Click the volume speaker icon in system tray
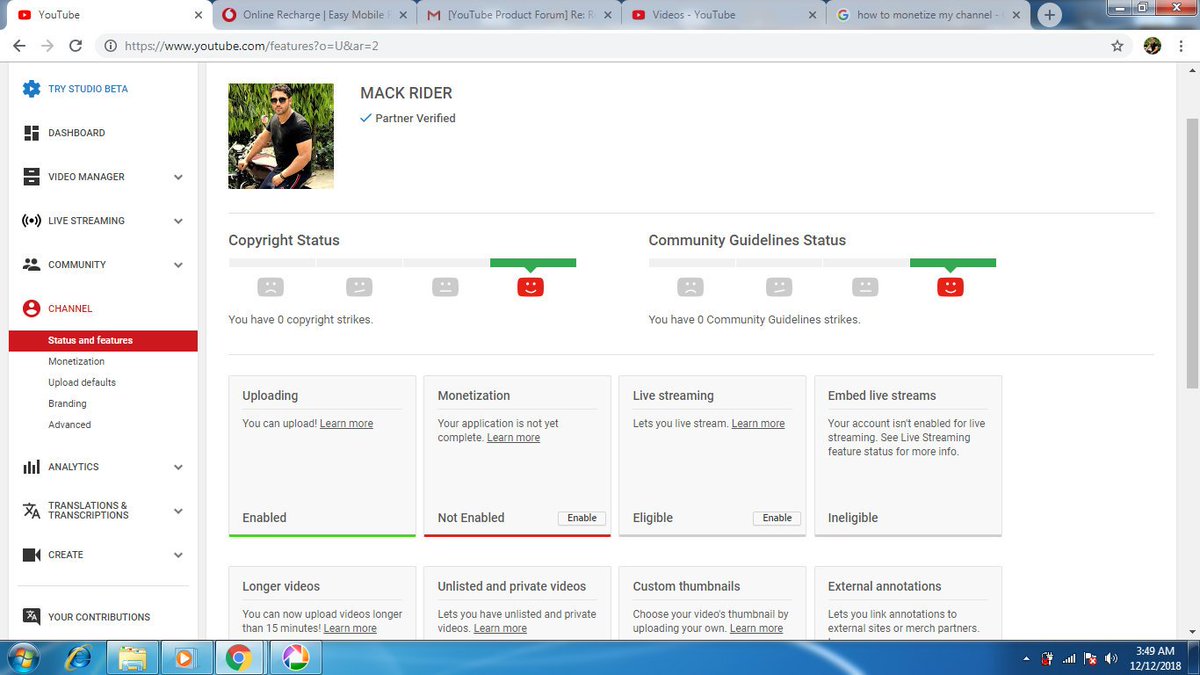This screenshot has width=1200, height=675. (1111, 658)
